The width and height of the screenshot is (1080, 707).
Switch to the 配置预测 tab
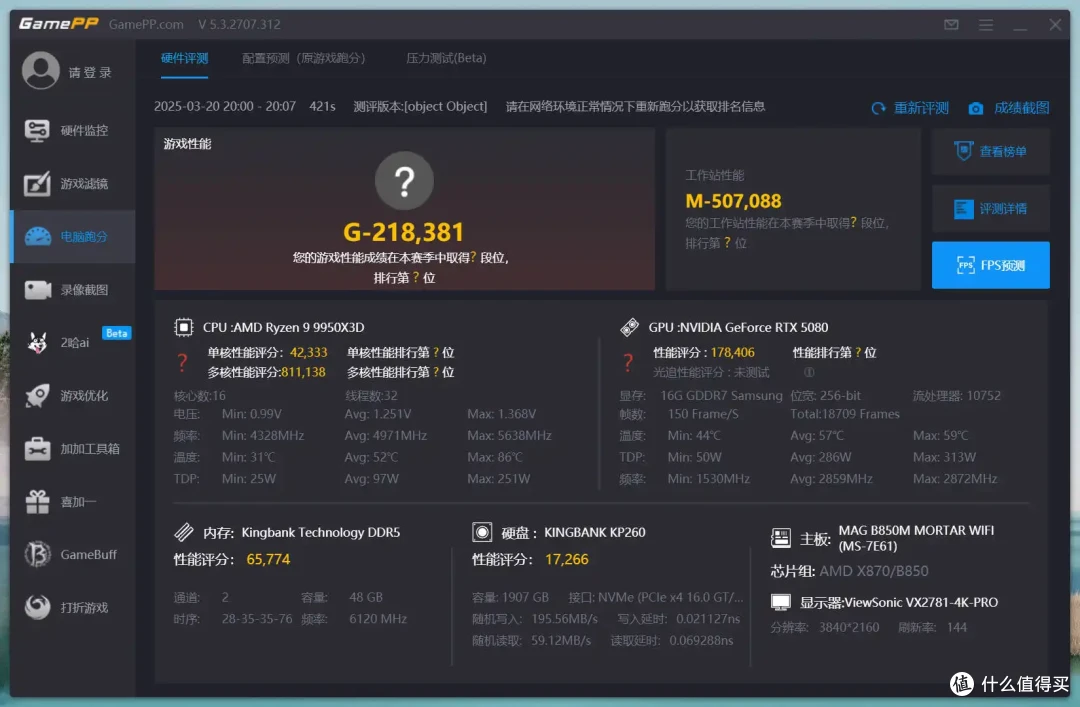304,59
